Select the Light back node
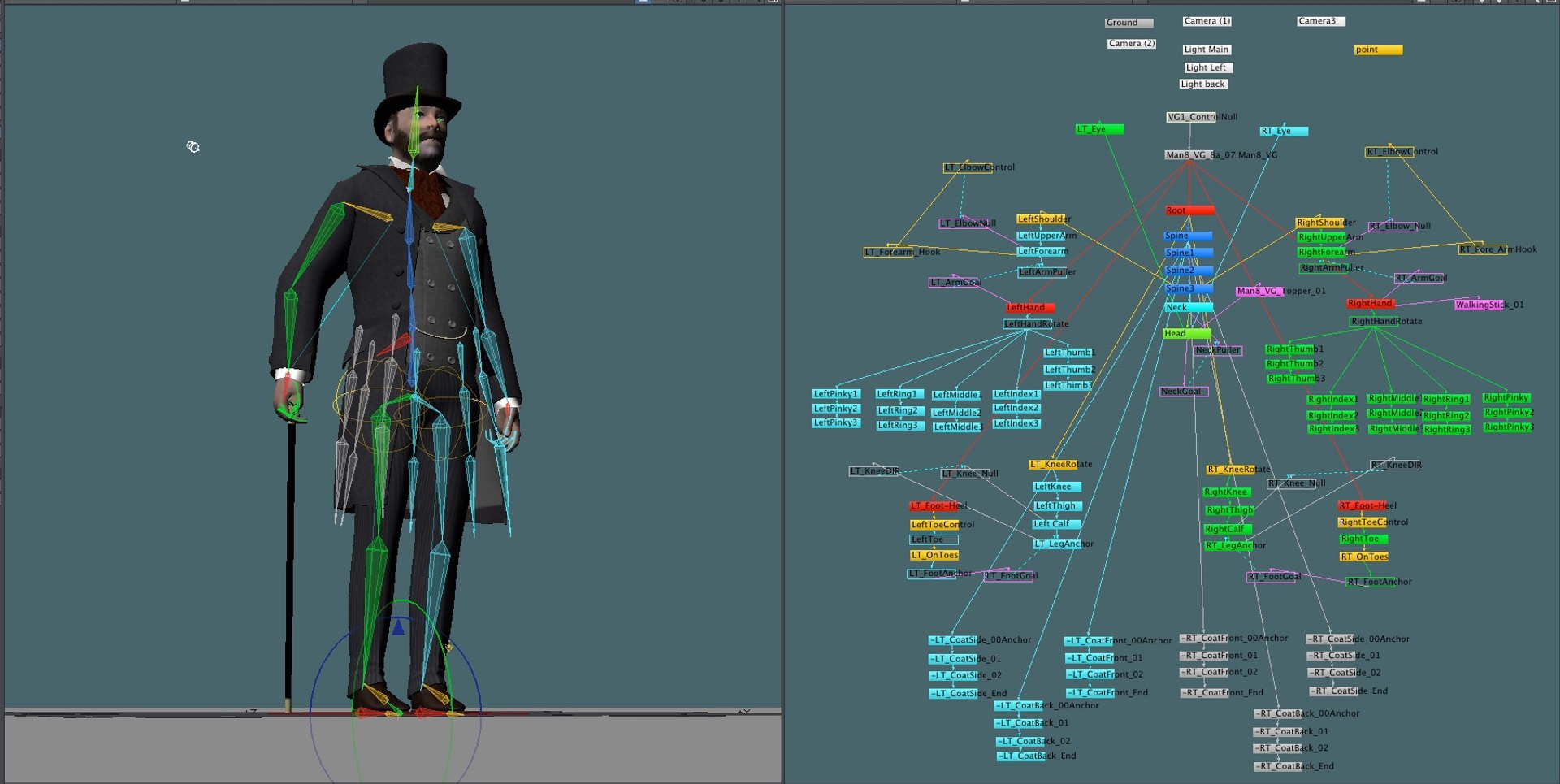Image resolution: width=1560 pixels, height=784 pixels. tap(1203, 84)
